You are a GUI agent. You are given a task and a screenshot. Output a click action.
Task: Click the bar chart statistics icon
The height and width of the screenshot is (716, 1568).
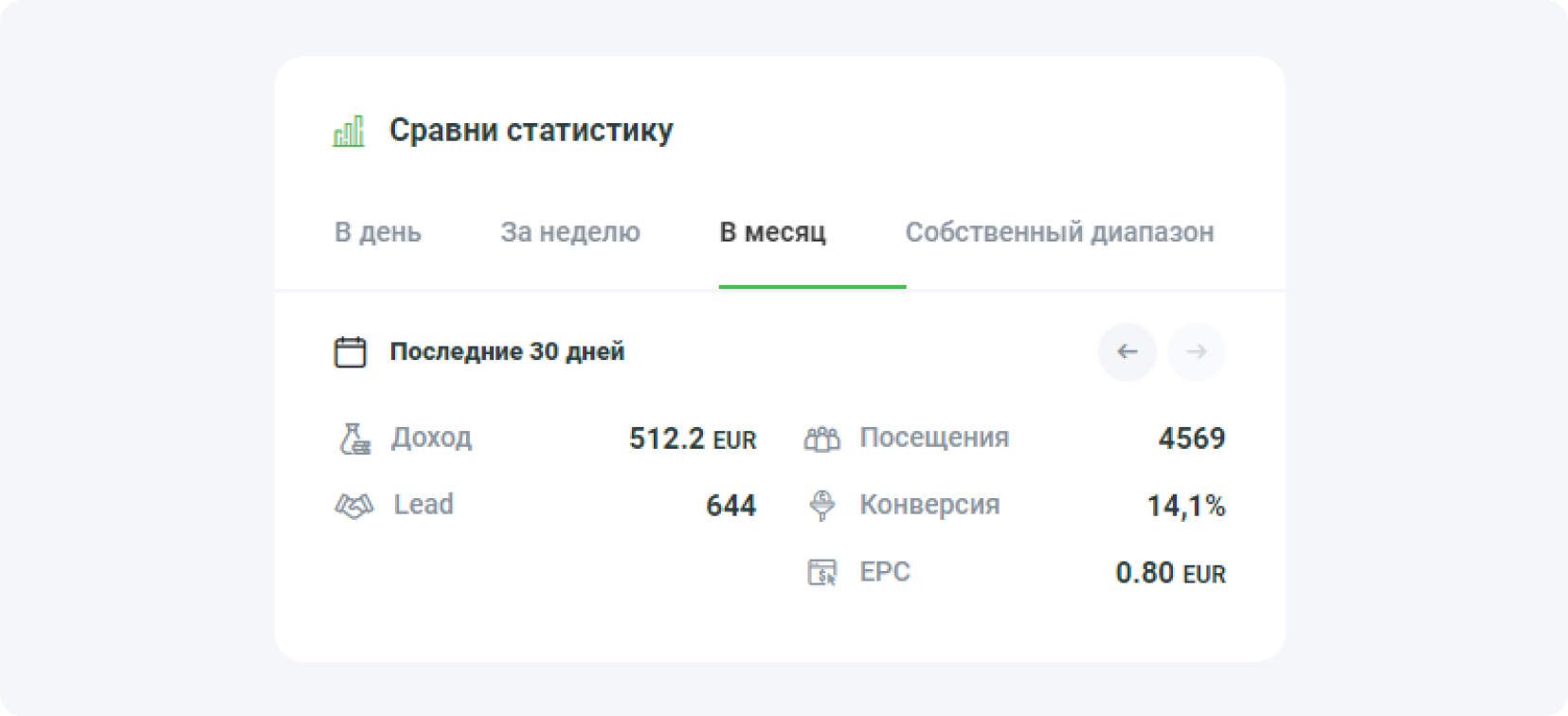tap(348, 132)
